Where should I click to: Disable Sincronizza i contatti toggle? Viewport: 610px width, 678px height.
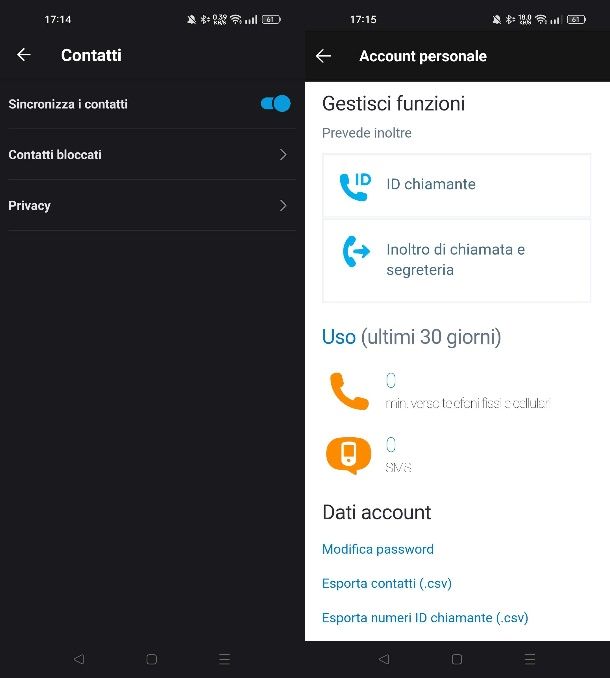pyautogui.click(x=275, y=104)
